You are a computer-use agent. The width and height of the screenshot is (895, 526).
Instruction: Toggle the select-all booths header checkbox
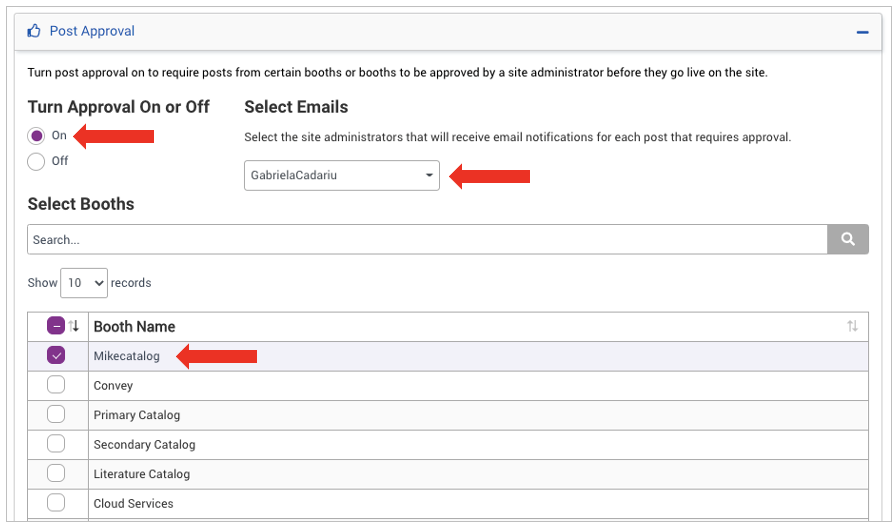click(56, 326)
